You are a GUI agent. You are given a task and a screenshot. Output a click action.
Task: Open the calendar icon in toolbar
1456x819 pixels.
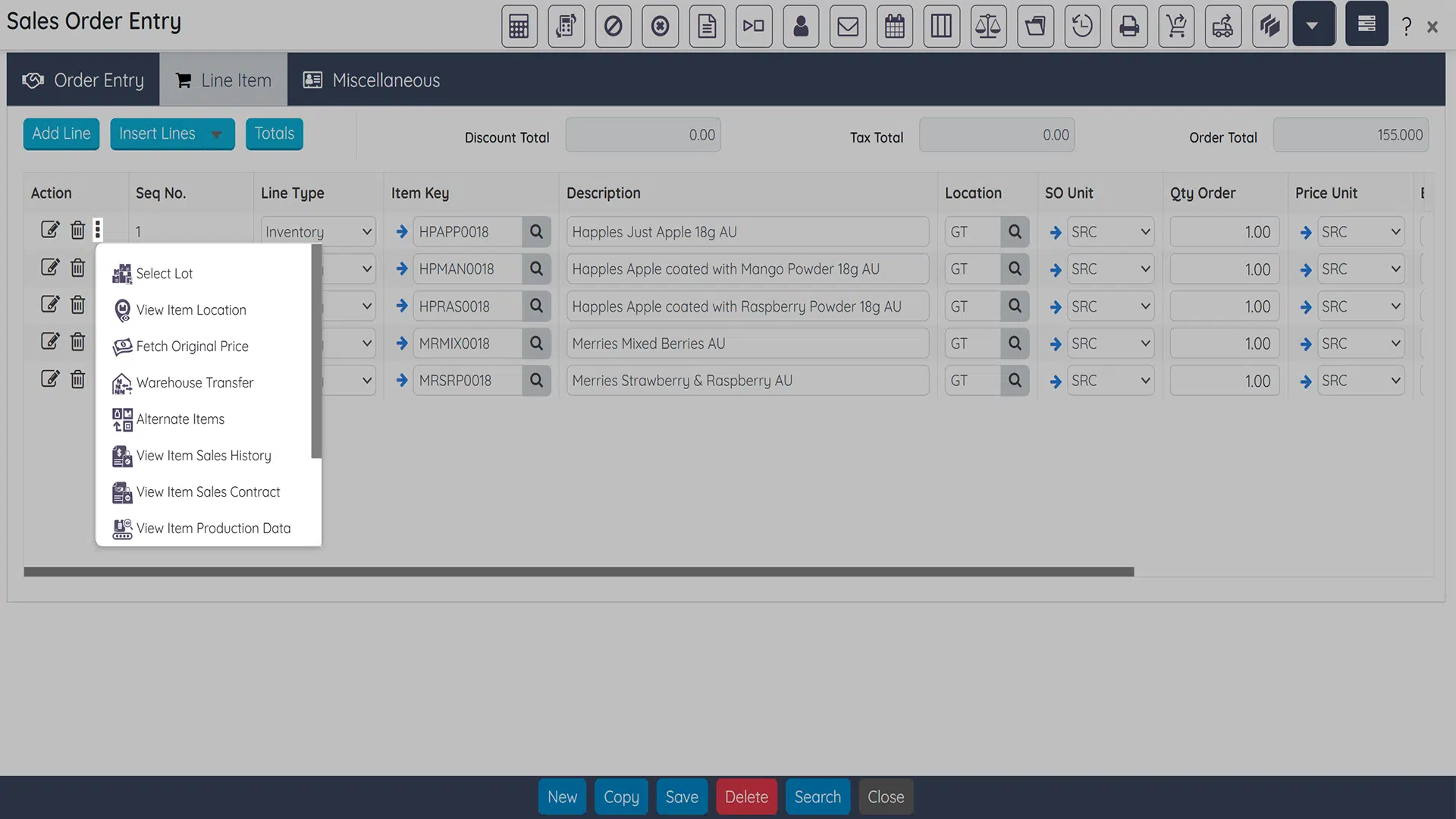(895, 27)
